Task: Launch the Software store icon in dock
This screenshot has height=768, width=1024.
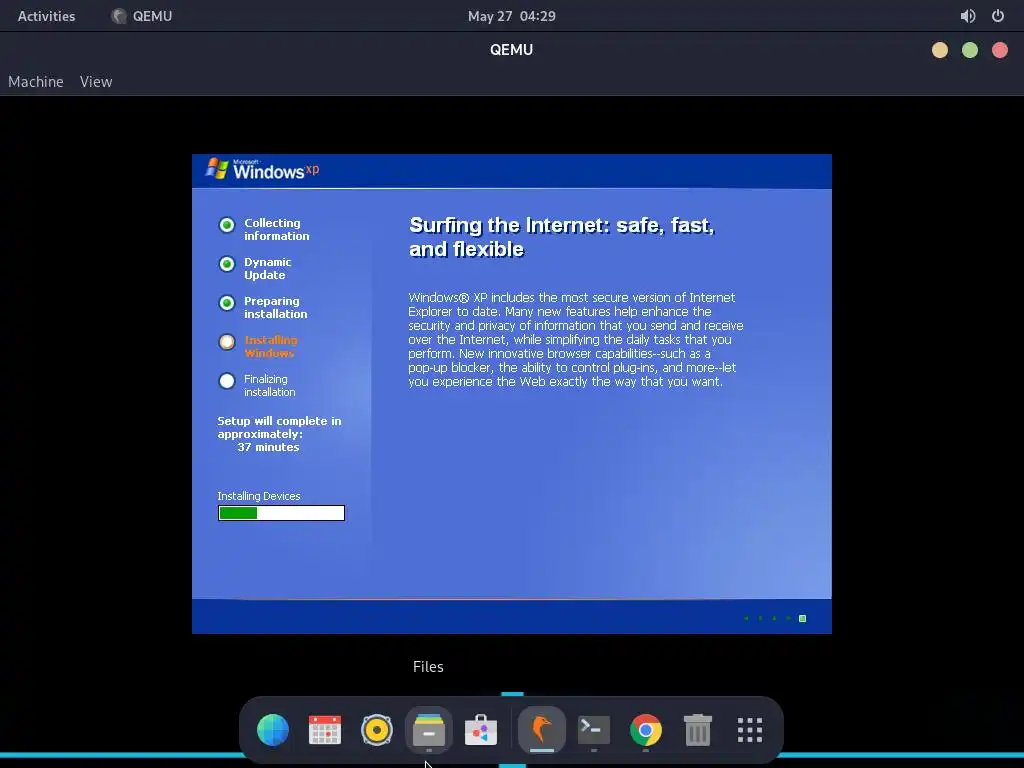Action: tap(481, 729)
